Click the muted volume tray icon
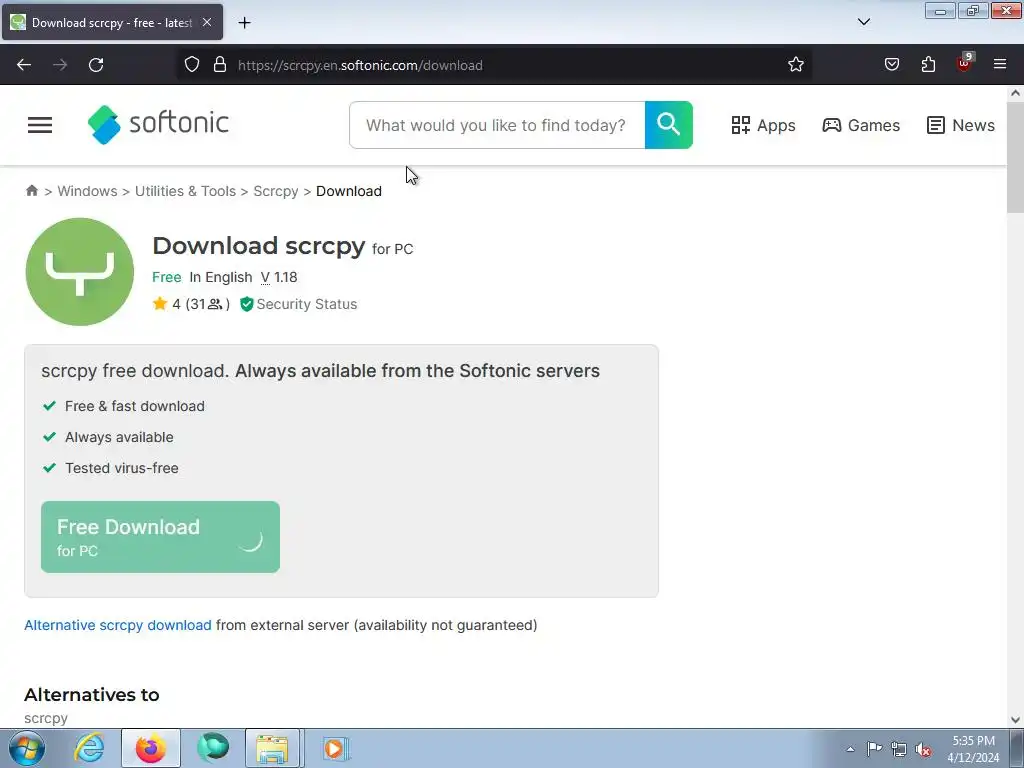The height and width of the screenshot is (768, 1024). (923, 749)
